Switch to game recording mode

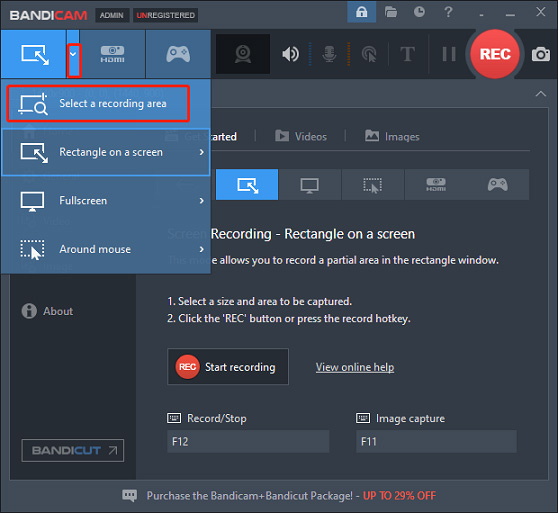tap(178, 54)
